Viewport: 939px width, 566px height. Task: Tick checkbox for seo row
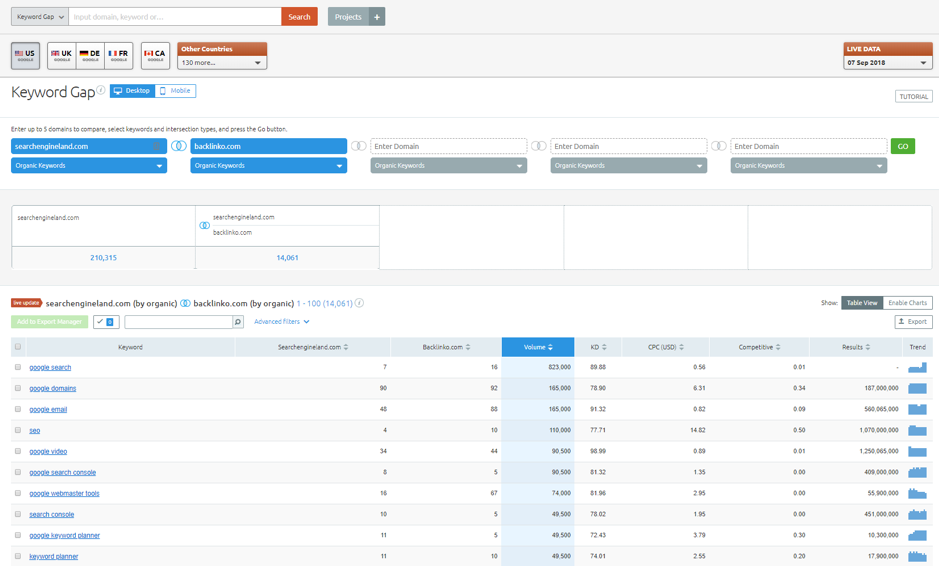[x=18, y=430]
